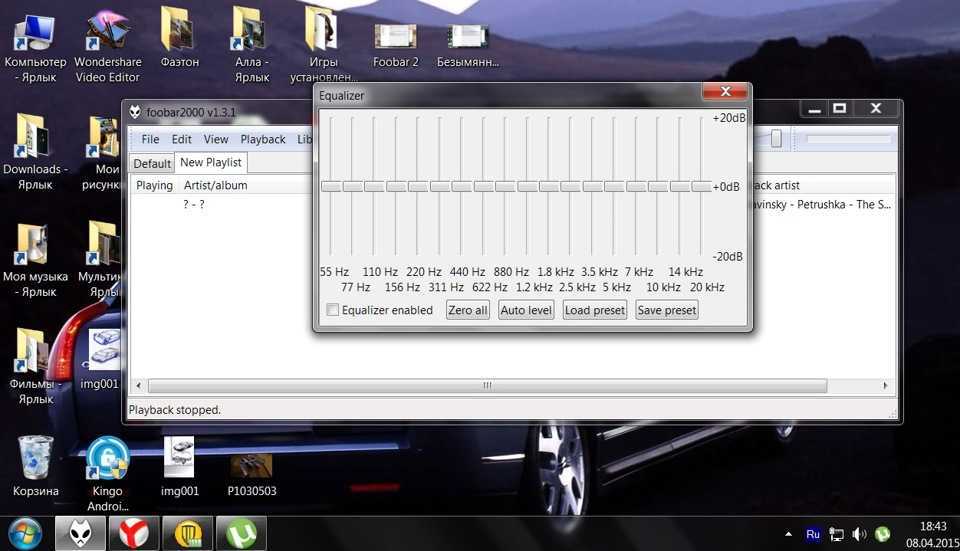Open the uTorrent taskbar icon
This screenshot has width=960, height=551.
241,534
